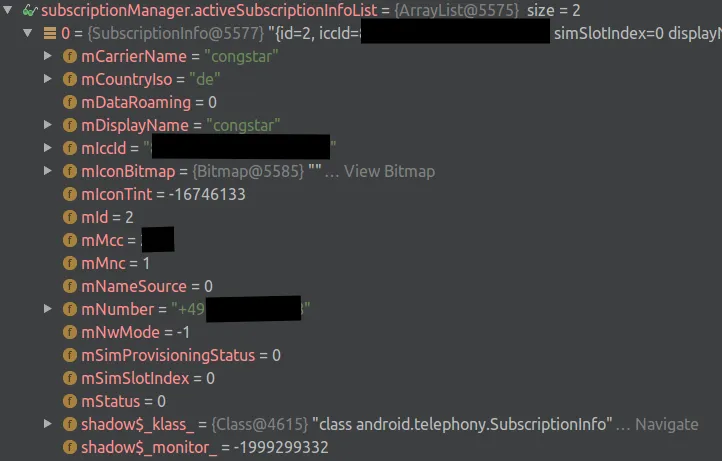Click the field icon beside shadow$_monitor_
This screenshot has height=461, width=722.
tap(70, 447)
